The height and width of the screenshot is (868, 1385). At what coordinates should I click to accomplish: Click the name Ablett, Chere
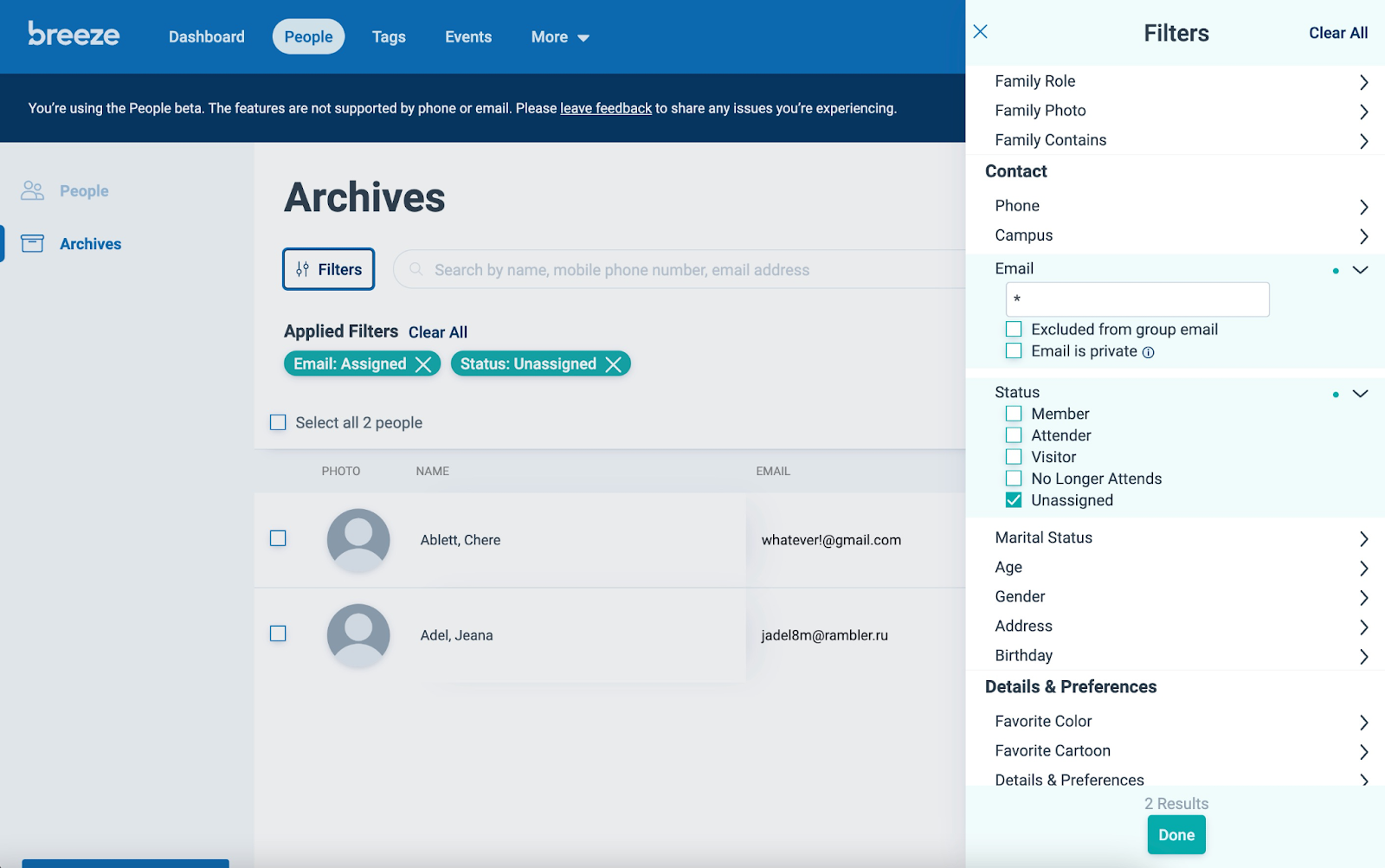(x=461, y=540)
